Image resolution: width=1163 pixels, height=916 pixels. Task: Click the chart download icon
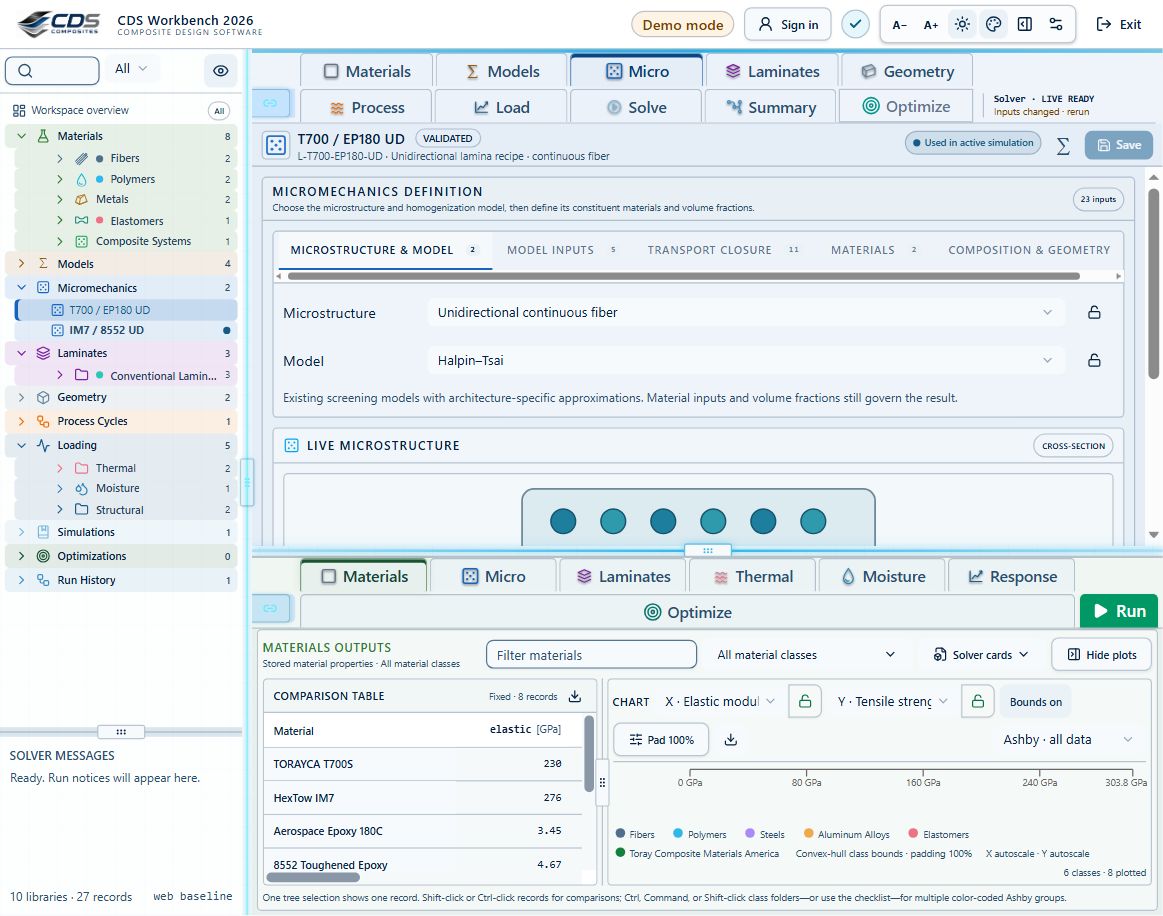[731, 739]
